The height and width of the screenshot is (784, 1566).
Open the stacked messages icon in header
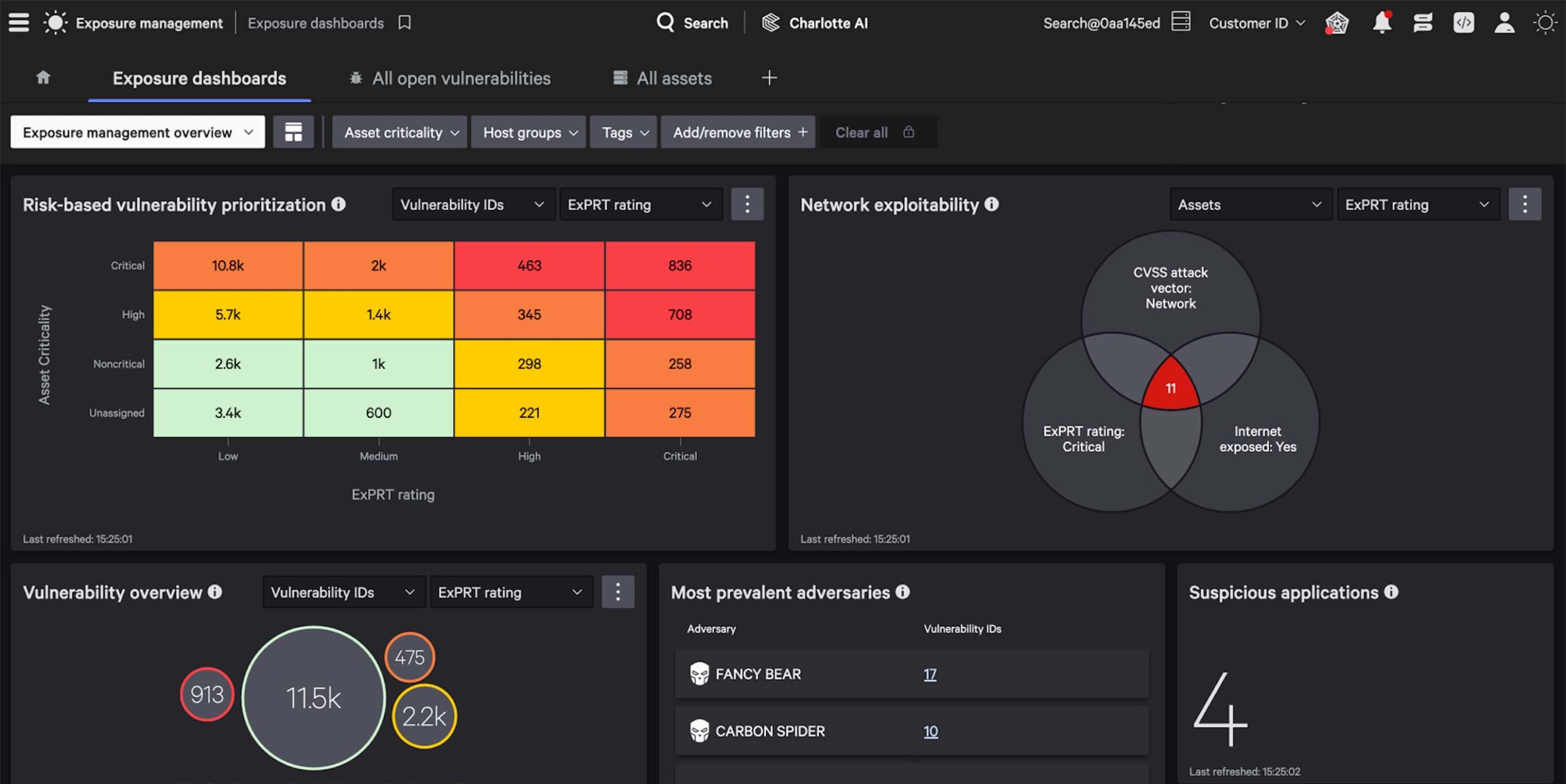pos(1423,23)
